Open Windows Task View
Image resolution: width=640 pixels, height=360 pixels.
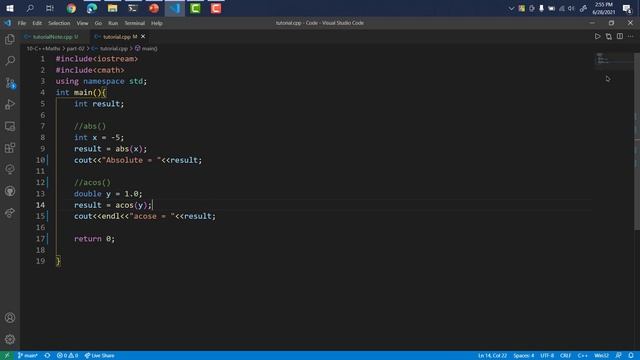[x=50, y=8]
